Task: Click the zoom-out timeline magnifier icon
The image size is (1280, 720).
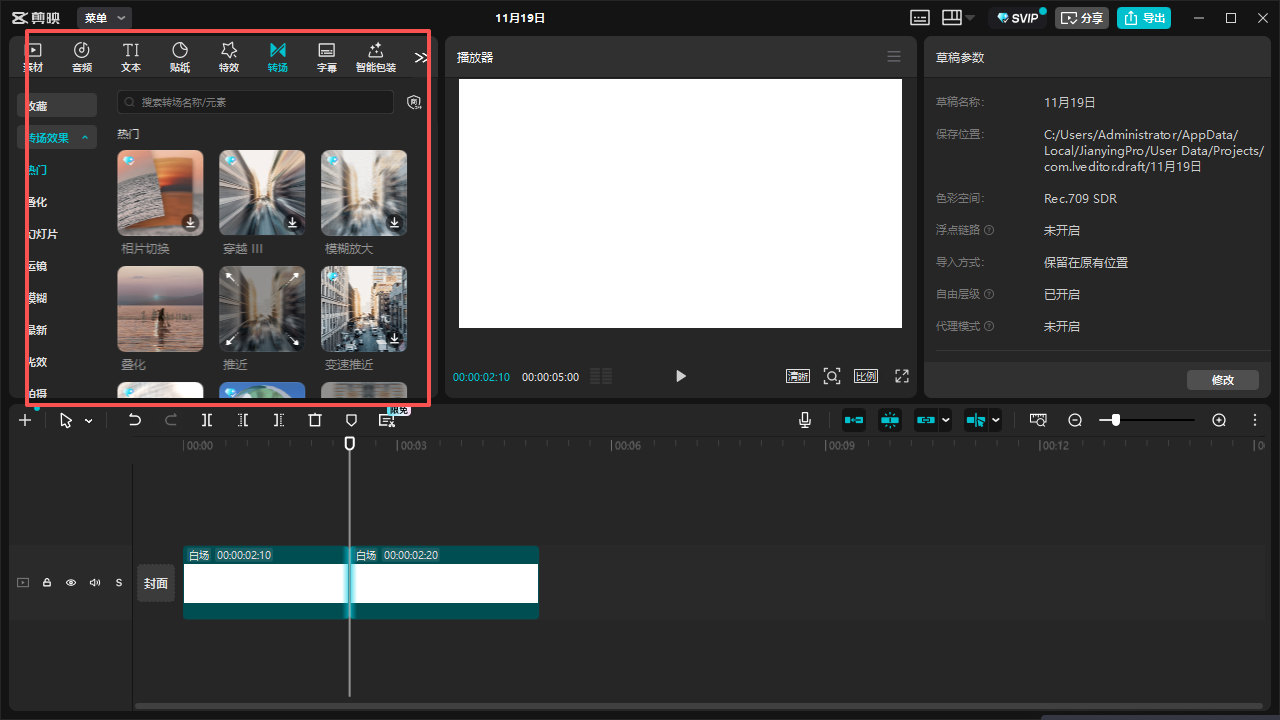Action: pos(1075,421)
